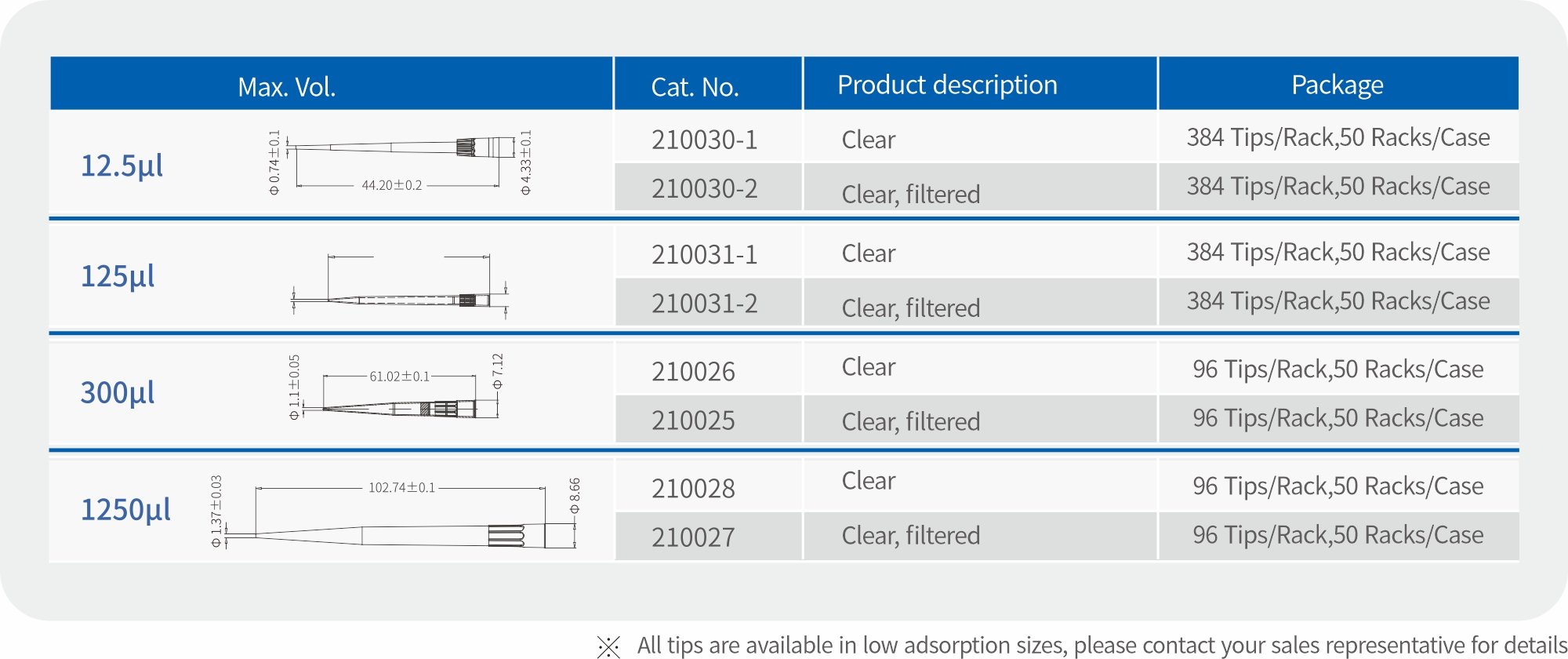Select catalog number 210031-2
1568x659 pixels.
click(x=704, y=303)
